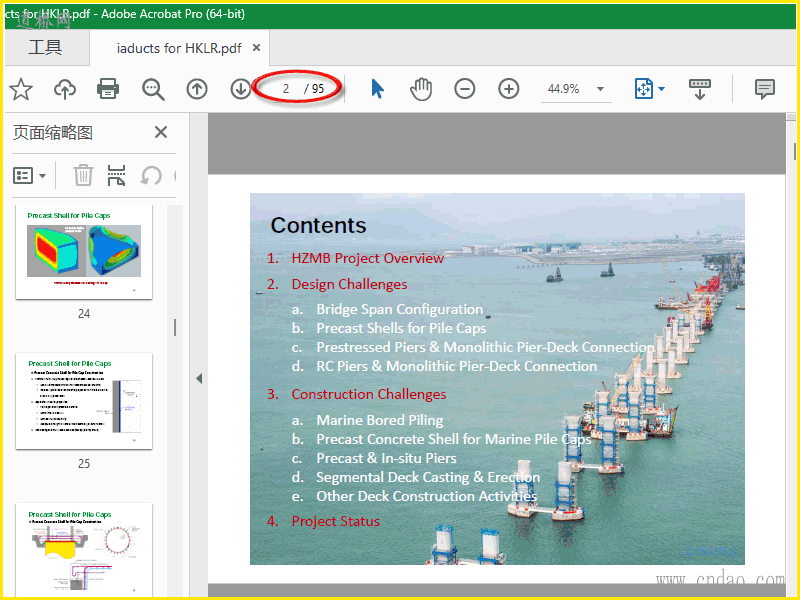Open the find text magnifier tool
The width and height of the screenshot is (800, 600).
click(x=153, y=89)
